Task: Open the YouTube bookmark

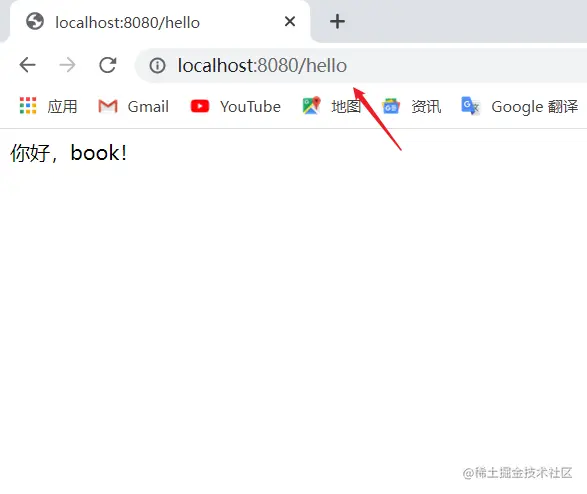Action: pos(250,107)
